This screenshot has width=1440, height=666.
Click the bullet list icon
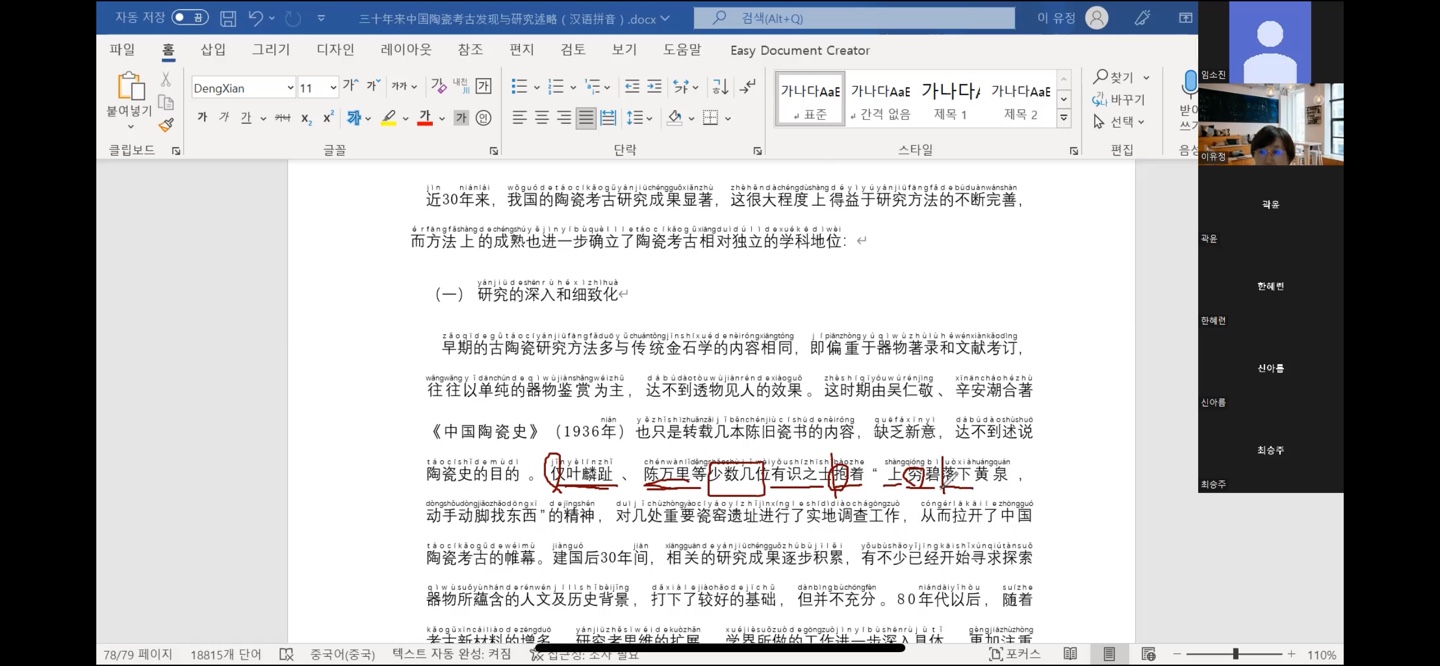(x=519, y=87)
